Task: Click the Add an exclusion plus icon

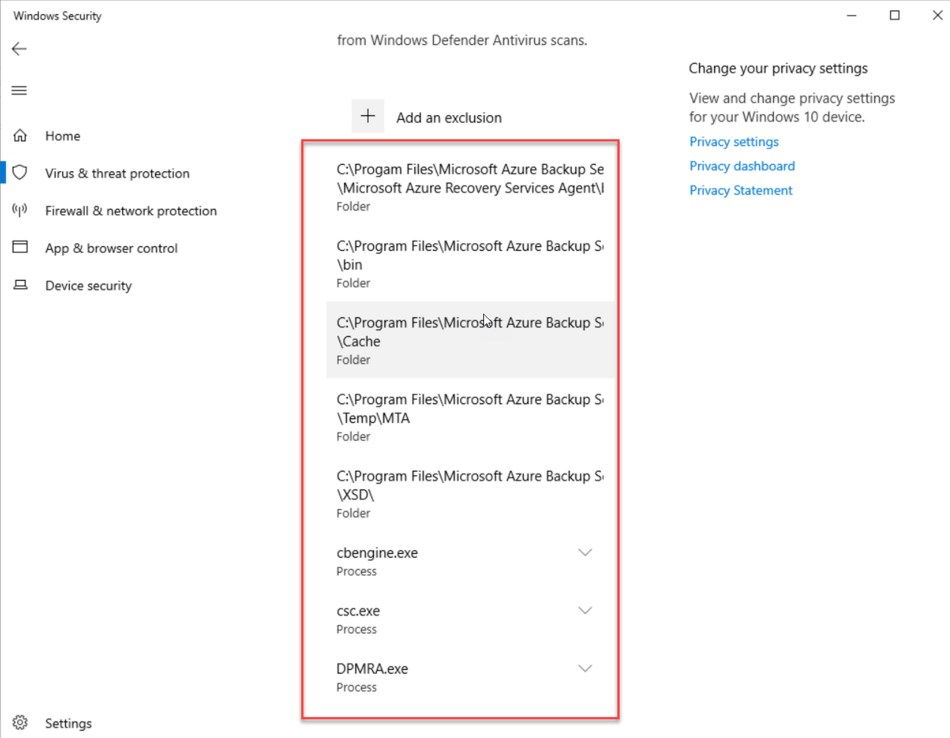Action: (x=367, y=116)
